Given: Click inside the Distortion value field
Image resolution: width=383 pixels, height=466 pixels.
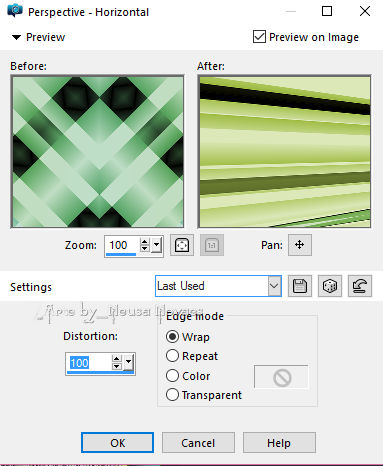Looking at the screenshot, I should point(88,363).
